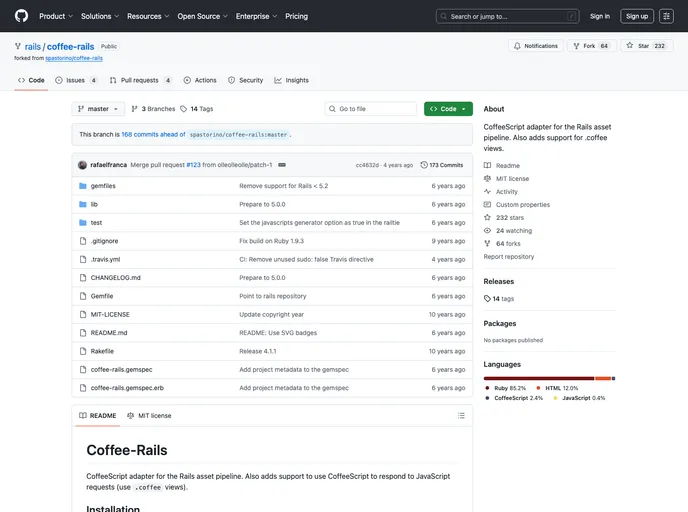Click the book icon beside Readme in About
Viewport: 688px width, 512px height.
[487, 165]
